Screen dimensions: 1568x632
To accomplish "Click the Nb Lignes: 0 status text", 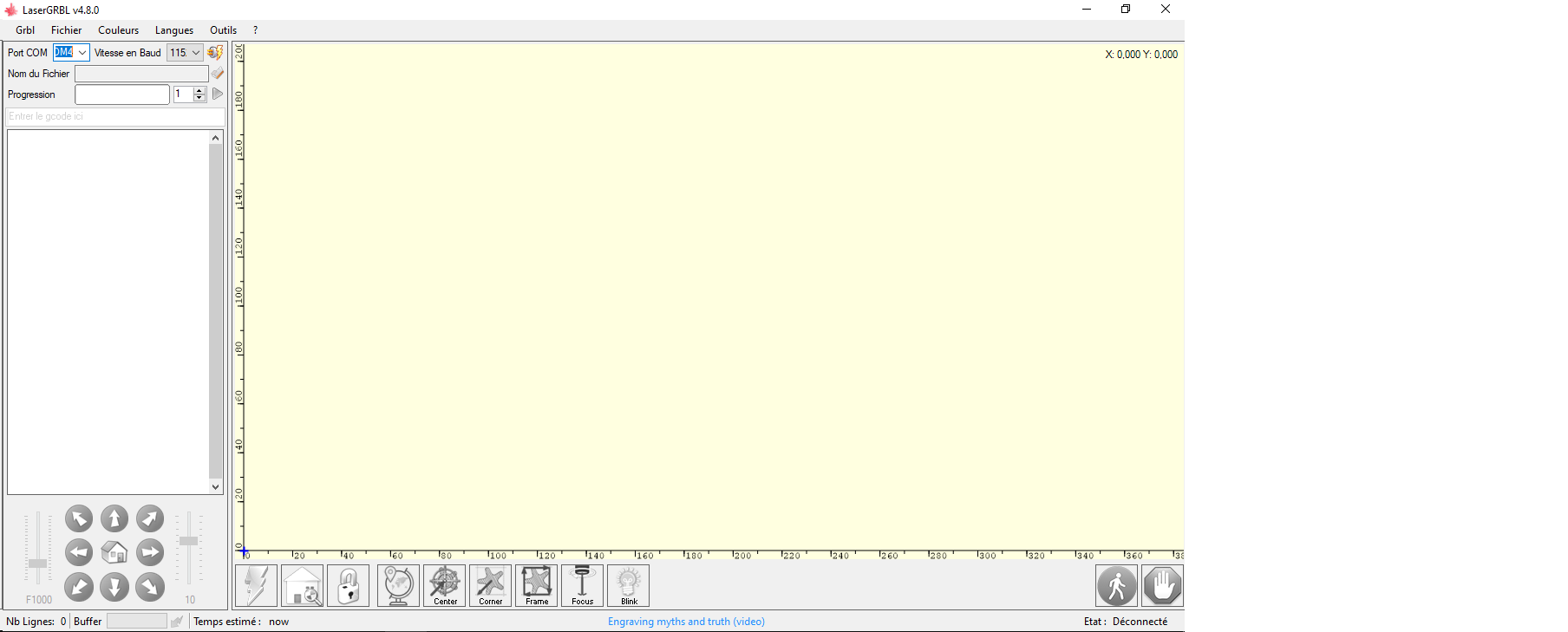I will point(36,622).
